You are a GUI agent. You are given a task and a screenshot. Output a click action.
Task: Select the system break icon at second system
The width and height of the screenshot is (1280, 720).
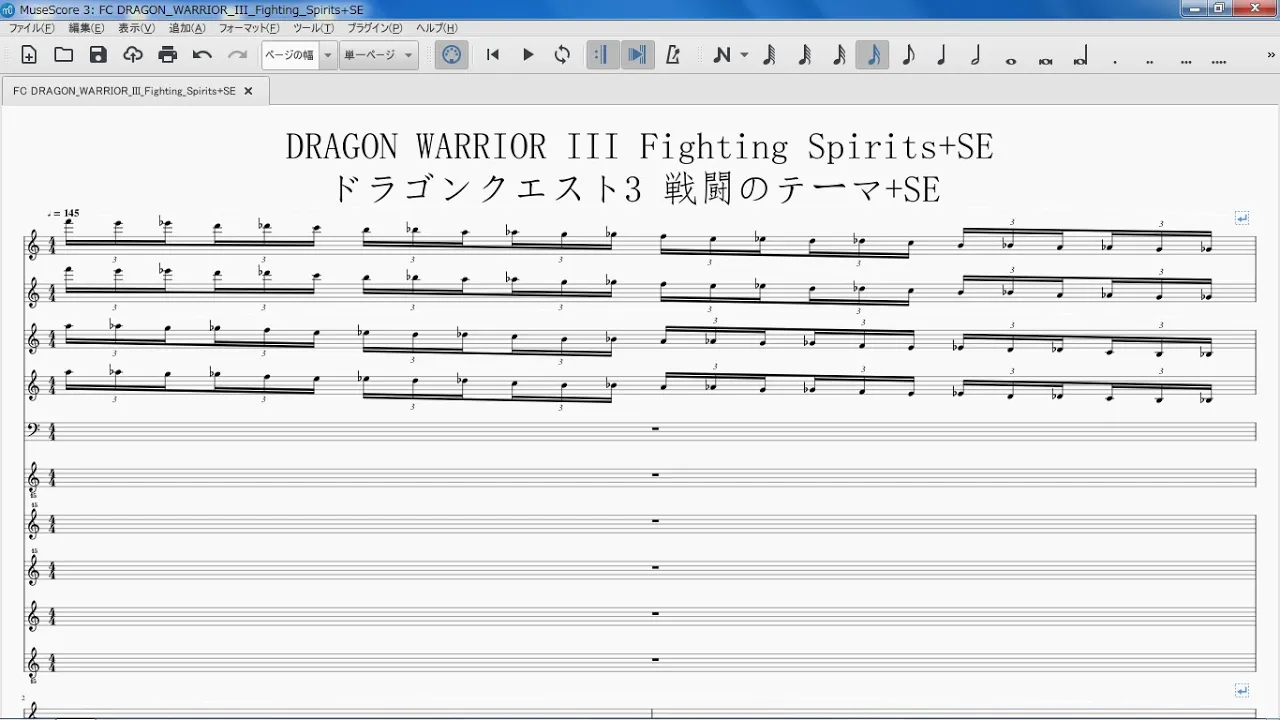[x=1242, y=690]
